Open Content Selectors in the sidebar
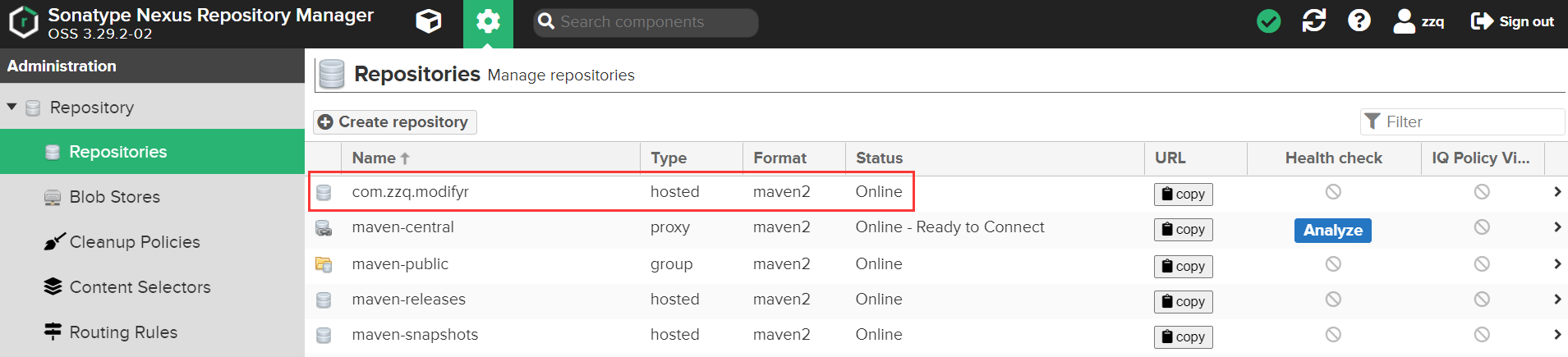Screen dimensions: 1568x357 (152, 287)
